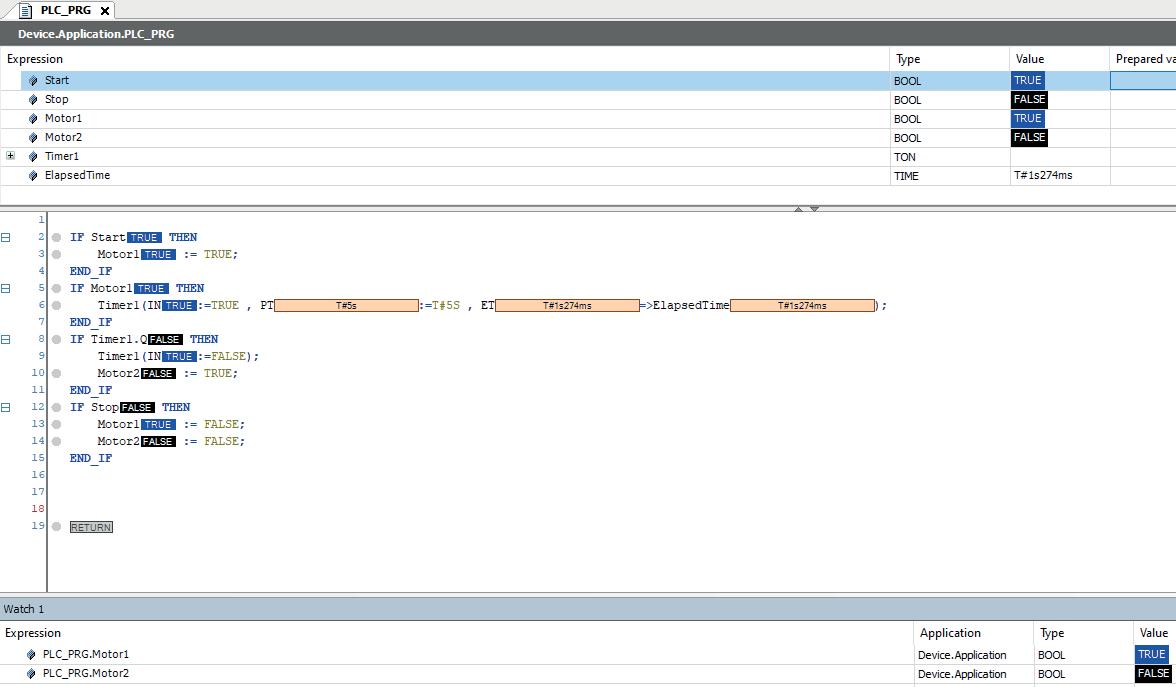Click the Watch 1 panel title
Image resolution: width=1176 pixels, height=687 pixels.
tap(24, 608)
